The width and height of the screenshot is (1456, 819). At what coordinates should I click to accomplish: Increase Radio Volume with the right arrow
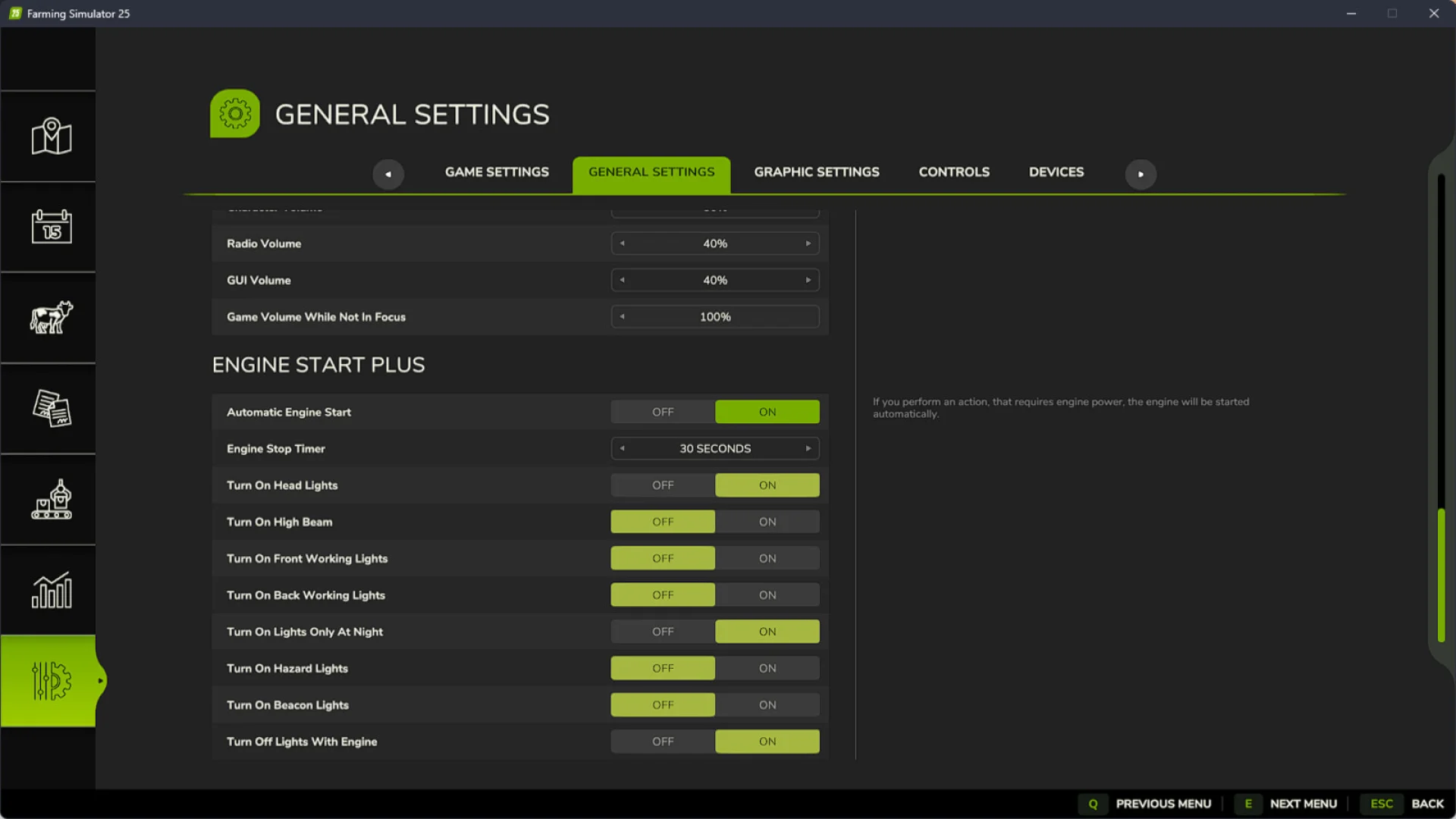pos(808,243)
